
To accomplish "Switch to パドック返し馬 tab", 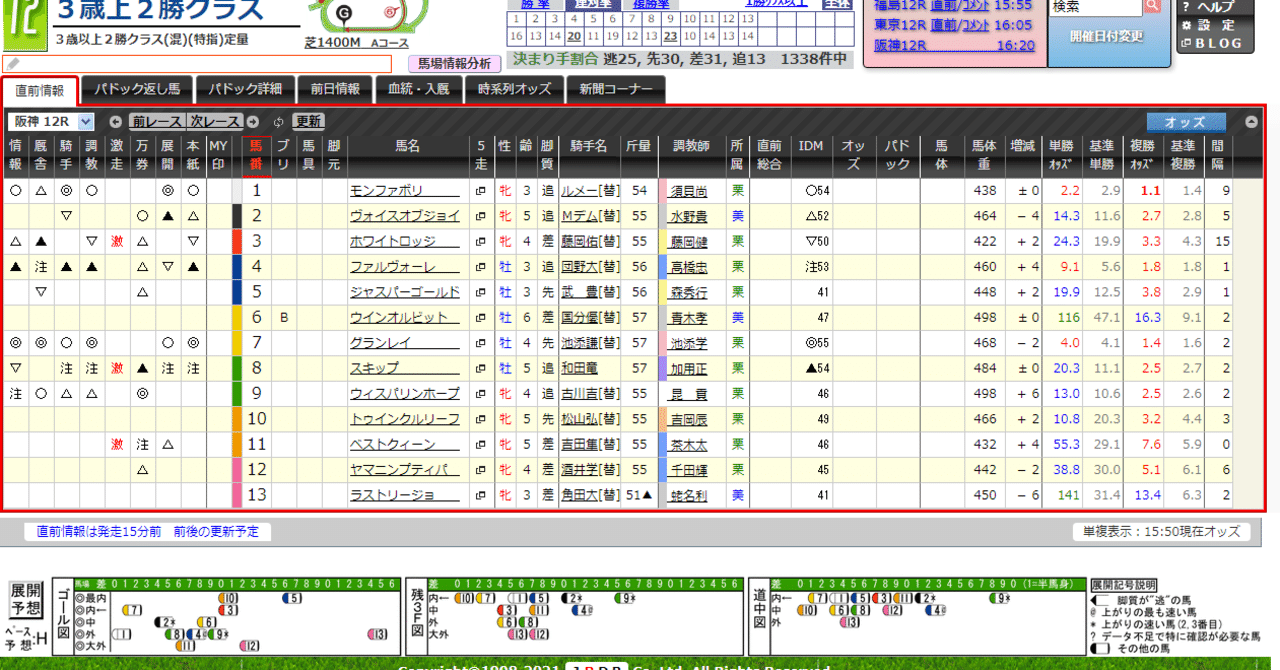I will pos(137,89).
